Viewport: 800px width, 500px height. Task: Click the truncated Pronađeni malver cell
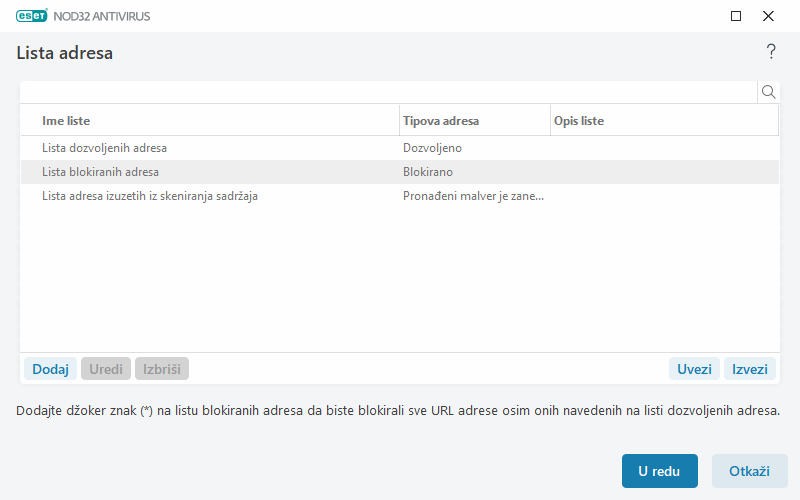(473, 196)
